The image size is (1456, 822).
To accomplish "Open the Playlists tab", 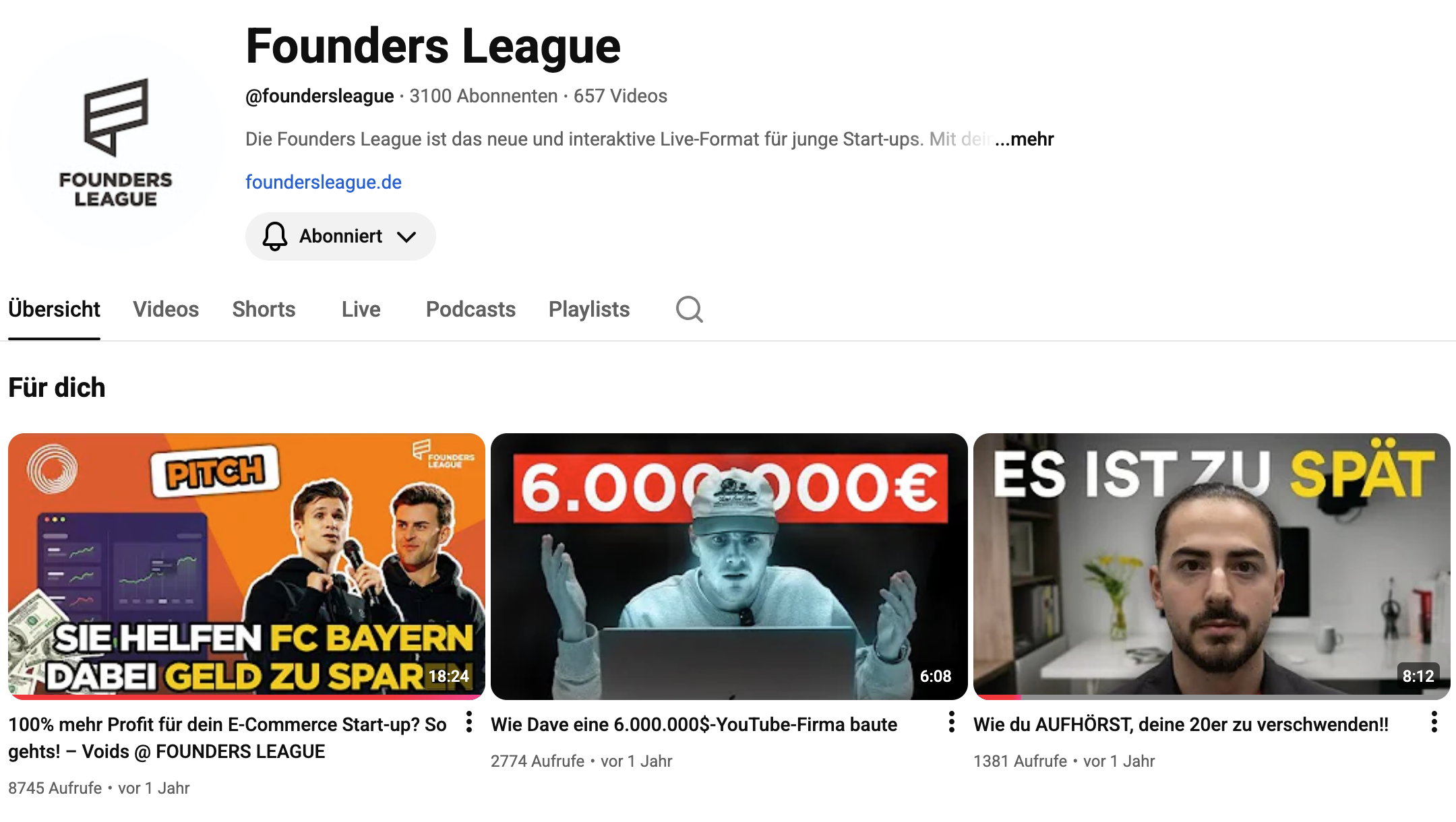I will click(589, 309).
